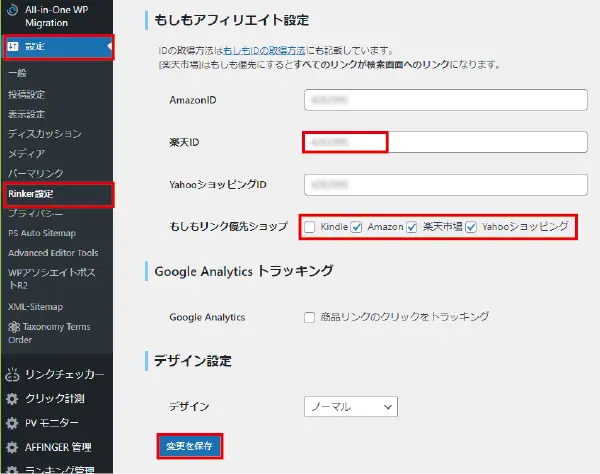Open XML-Sitemap settings
600x474 pixels.
coord(36,307)
